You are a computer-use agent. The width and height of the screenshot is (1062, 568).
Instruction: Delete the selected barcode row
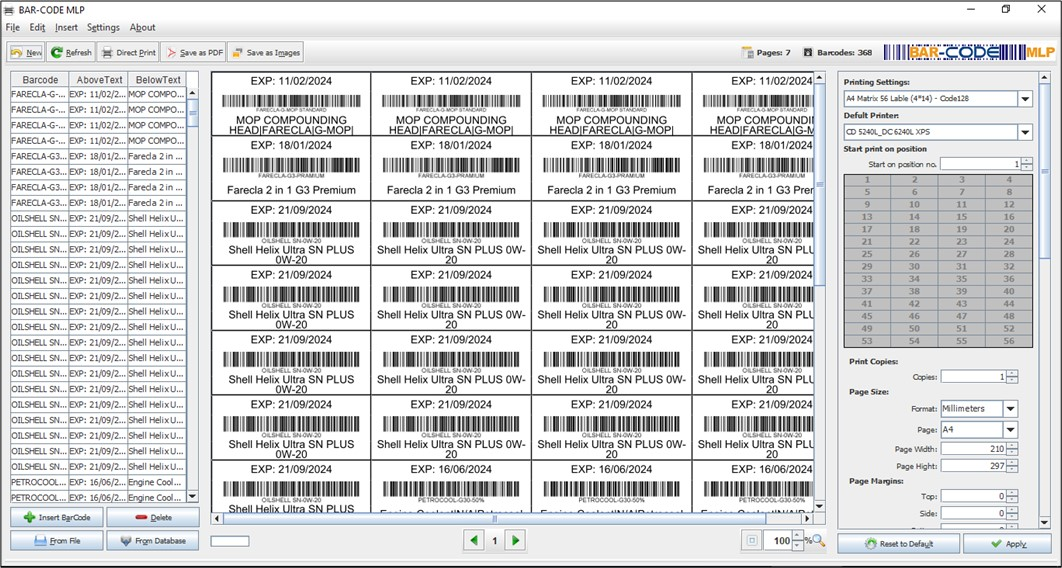[153, 517]
